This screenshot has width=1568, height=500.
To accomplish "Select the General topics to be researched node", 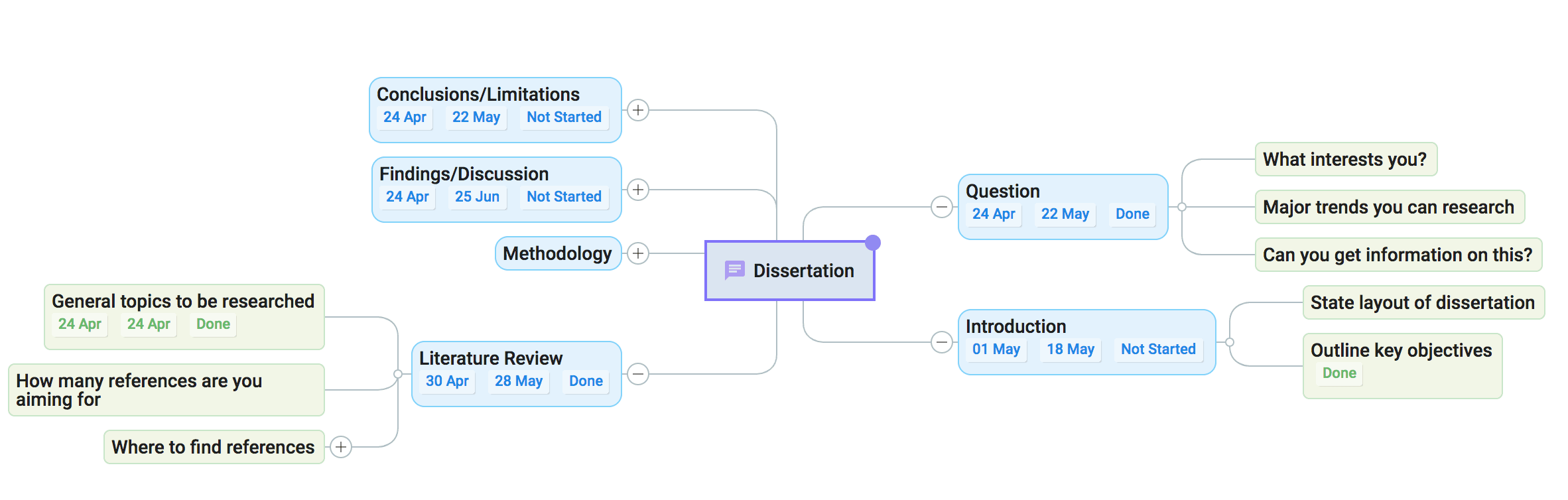I will point(183,302).
